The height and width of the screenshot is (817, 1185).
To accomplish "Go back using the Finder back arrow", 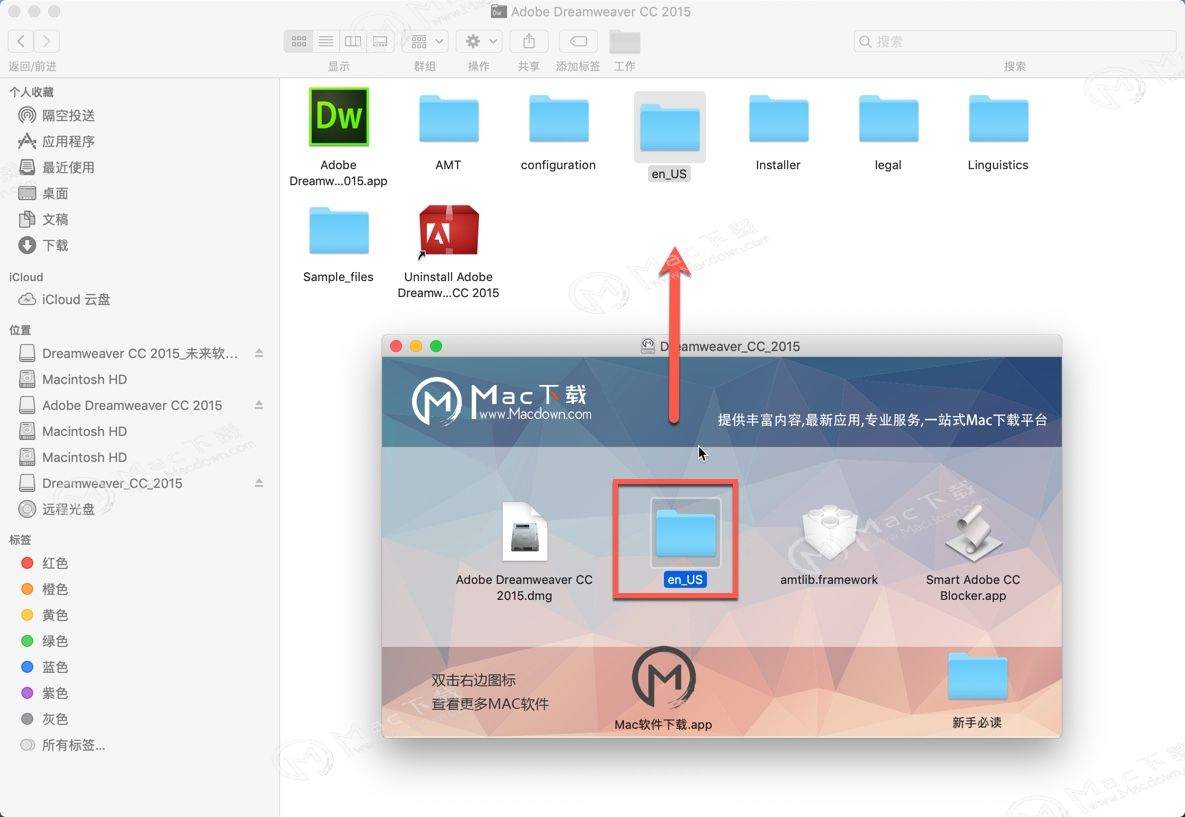I will click(21, 41).
